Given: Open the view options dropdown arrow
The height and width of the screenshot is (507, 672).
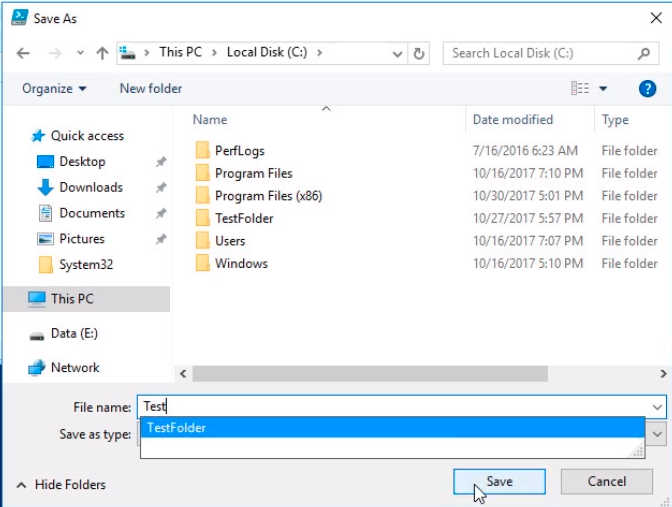Looking at the screenshot, I should 603,89.
